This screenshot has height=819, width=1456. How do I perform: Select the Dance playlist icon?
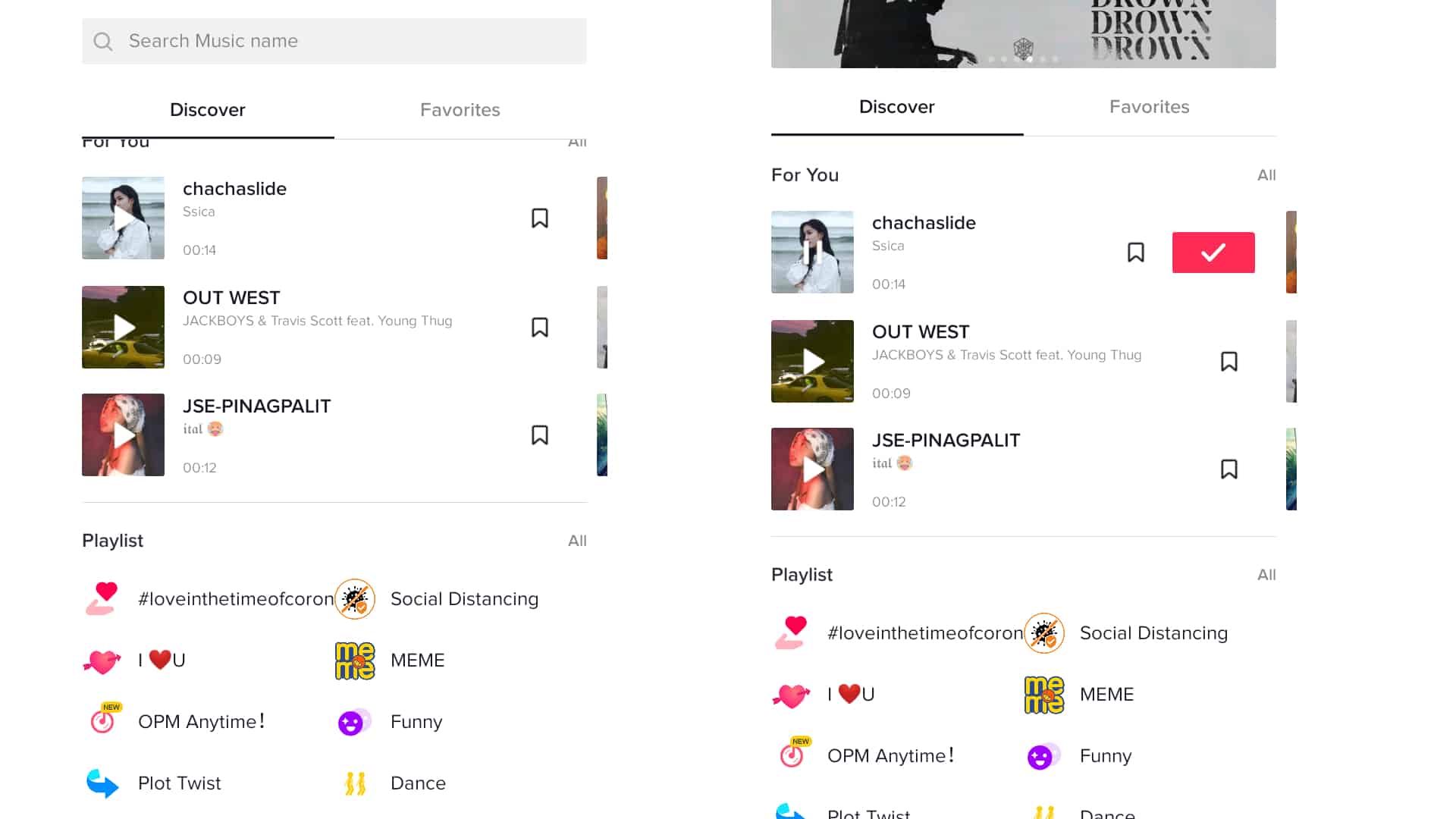pyautogui.click(x=355, y=783)
